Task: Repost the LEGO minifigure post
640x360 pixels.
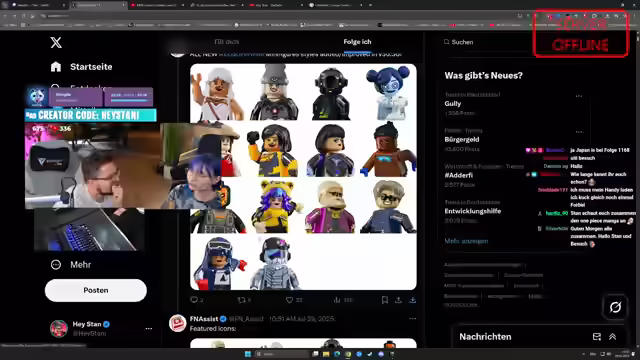Action: pyautogui.click(x=241, y=300)
